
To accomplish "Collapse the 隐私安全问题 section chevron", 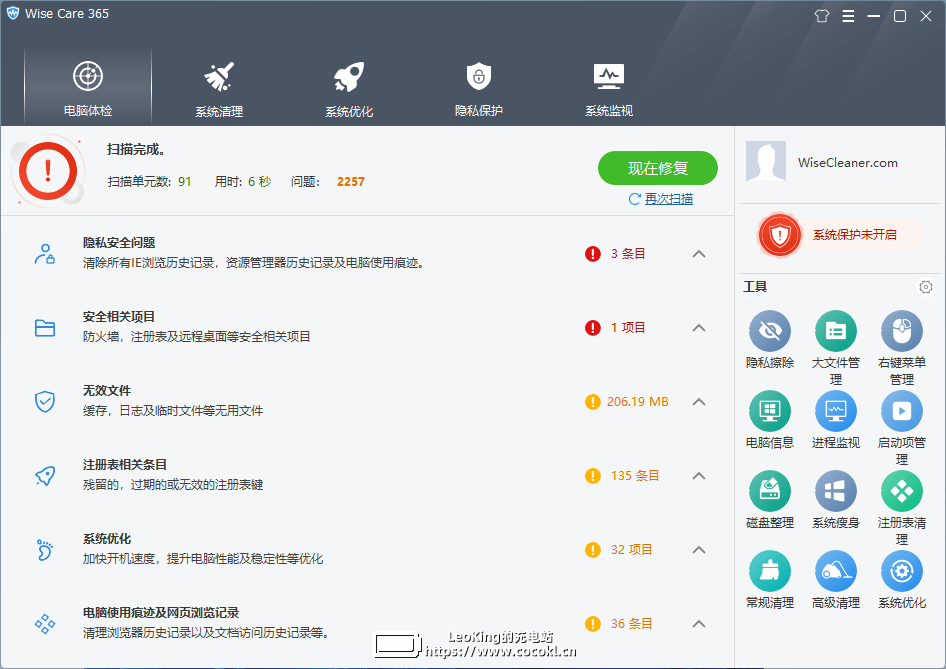I will click(x=699, y=254).
